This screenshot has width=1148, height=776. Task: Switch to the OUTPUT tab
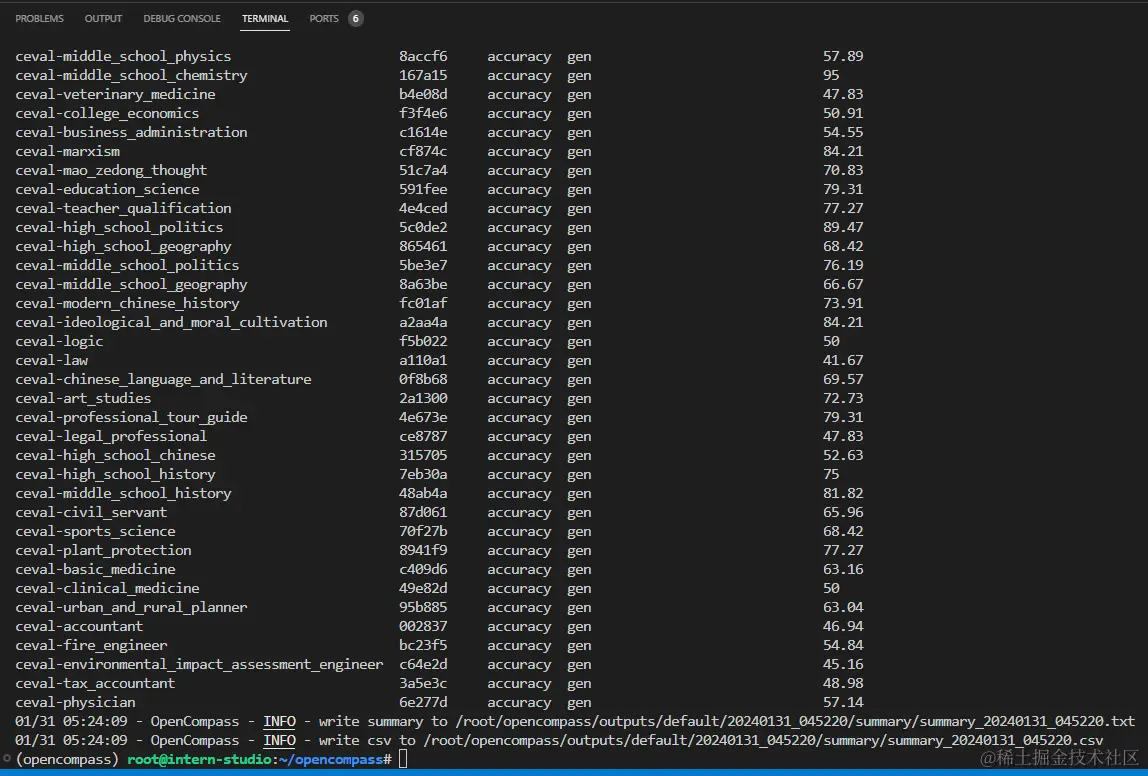point(103,18)
